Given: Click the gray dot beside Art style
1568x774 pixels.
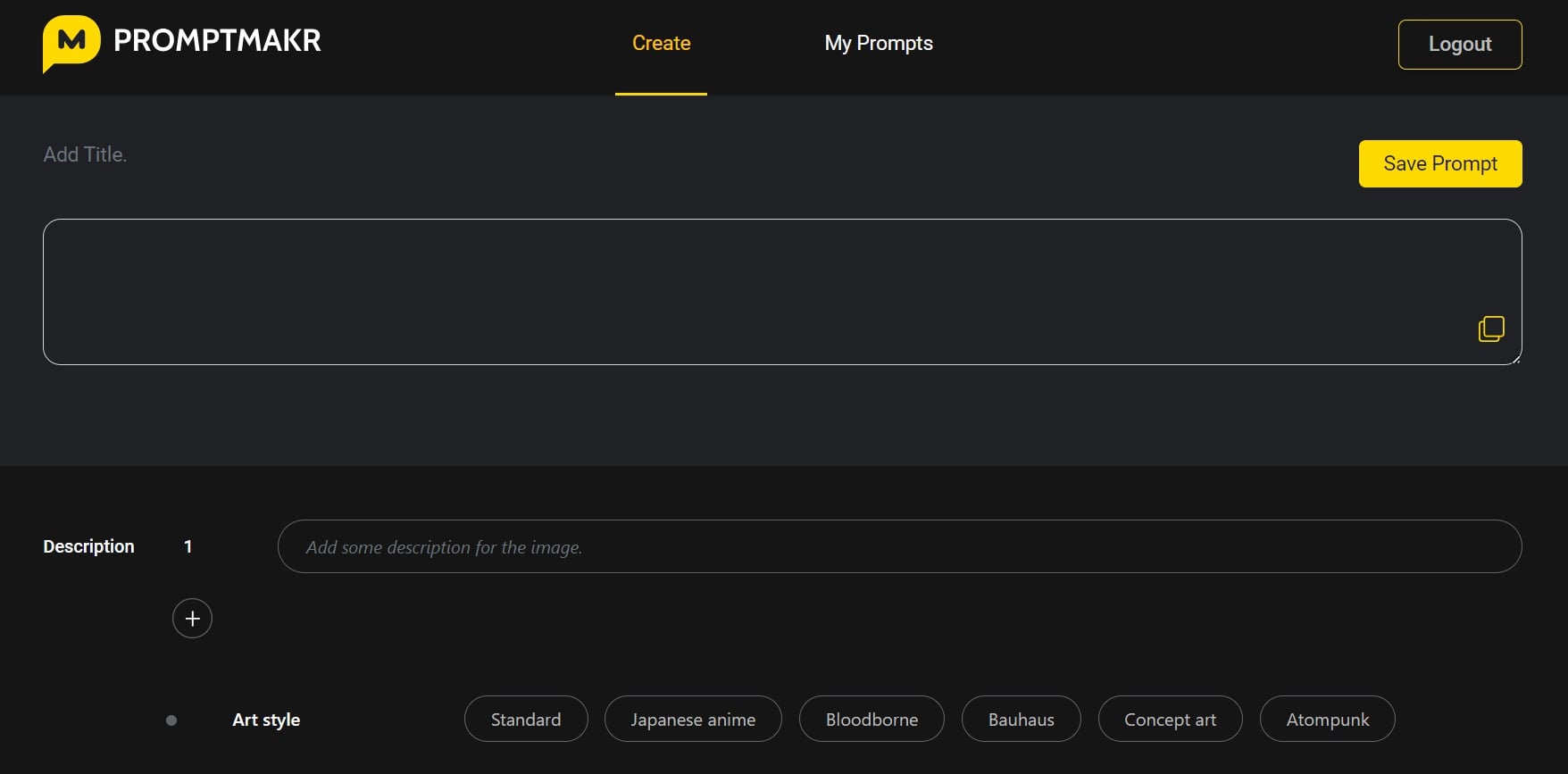Looking at the screenshot, I should pos(171,720).
